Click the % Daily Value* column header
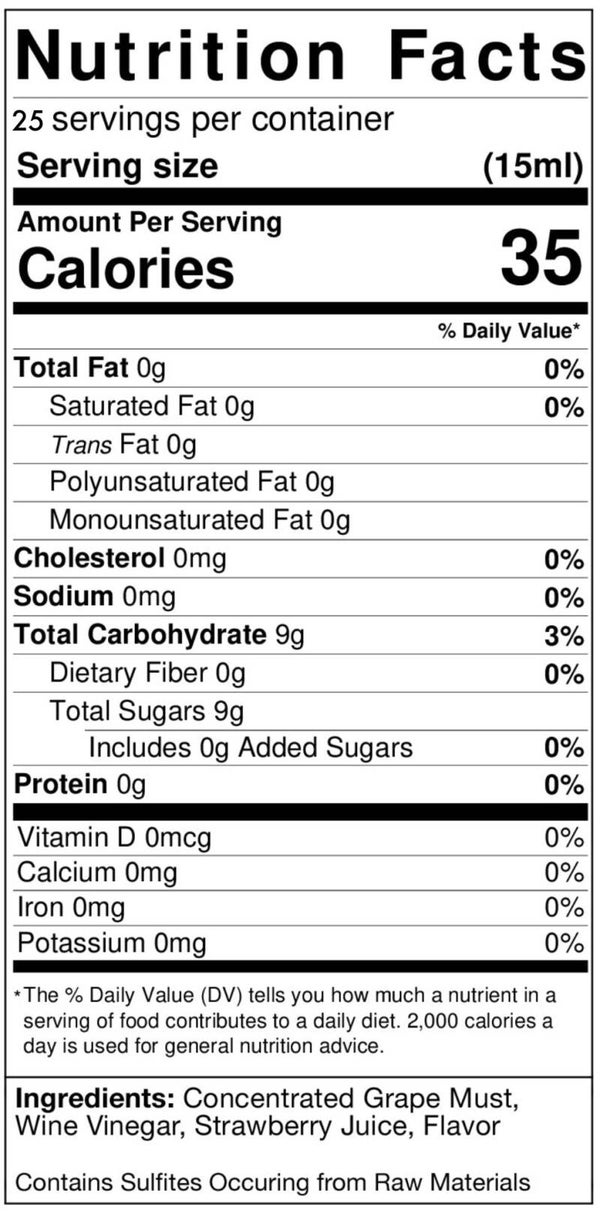Screen dimensions: 600x1214 (510, 331)
